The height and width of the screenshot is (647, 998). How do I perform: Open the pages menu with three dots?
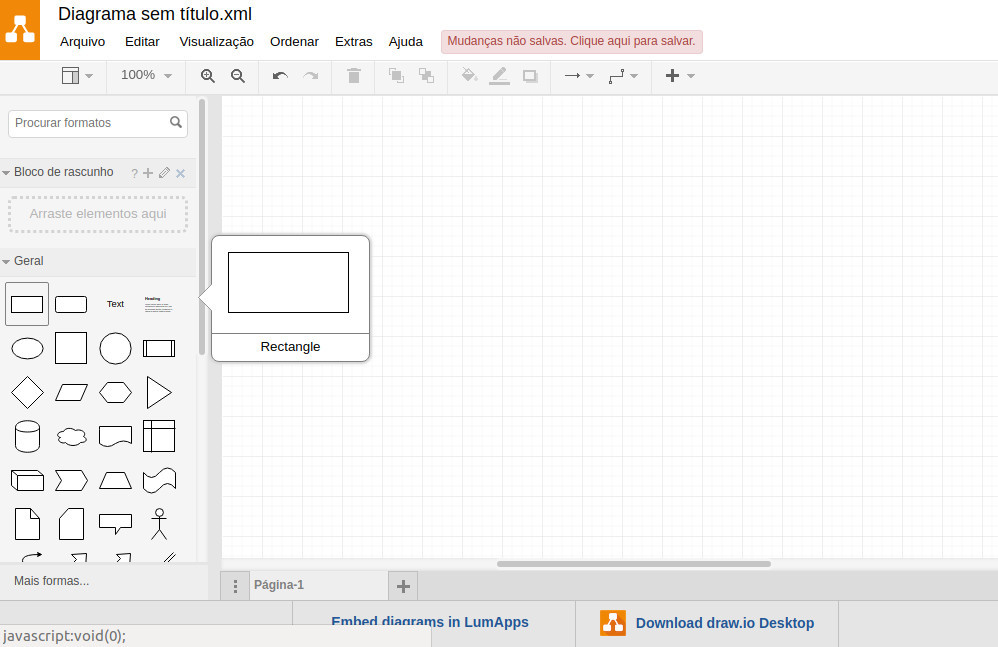[x=235, y=586]
